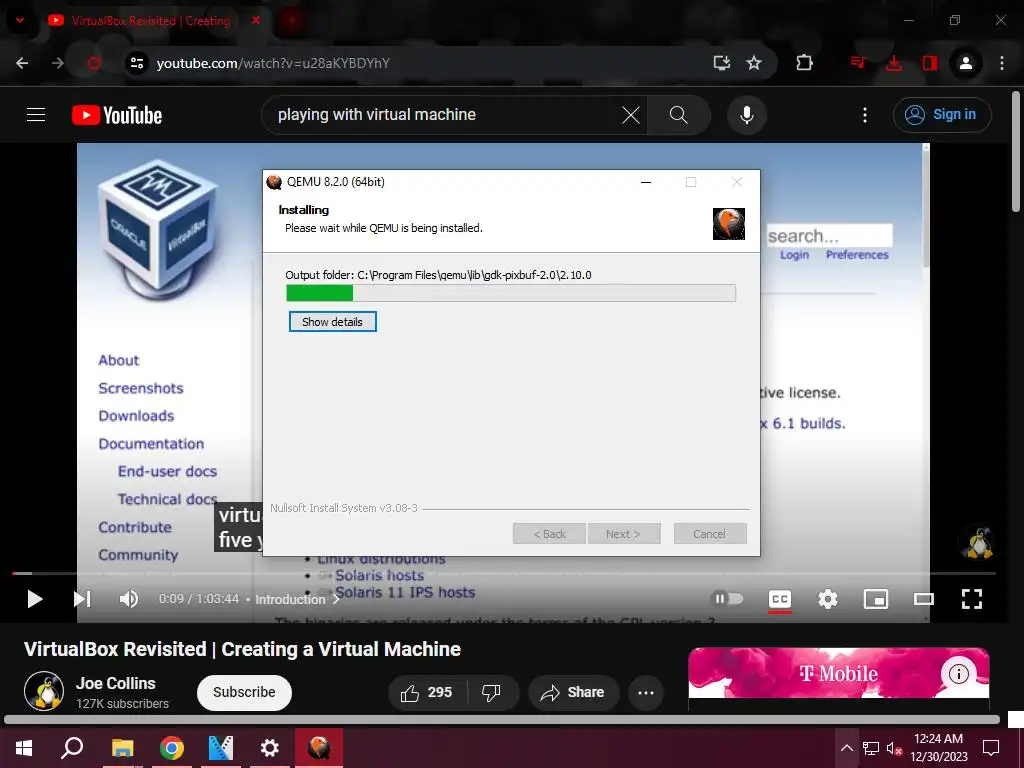Select the VirtualBox Revisited browser tab
This screenshot has width=1024, height=768.
[x=152, y=21]
